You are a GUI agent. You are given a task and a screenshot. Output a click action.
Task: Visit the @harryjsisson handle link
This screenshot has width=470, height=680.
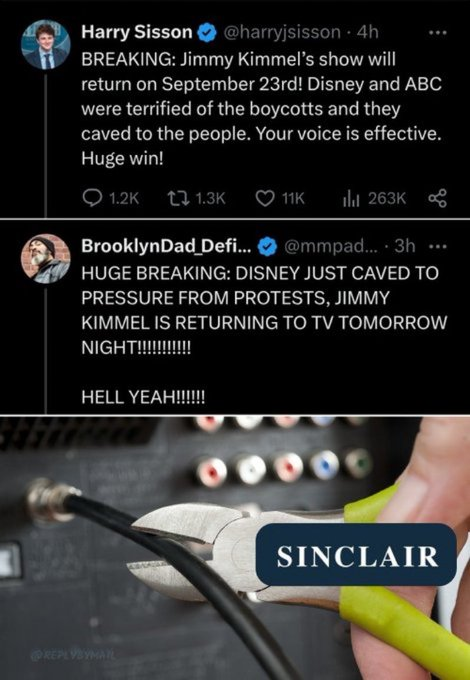click(282, 32)
